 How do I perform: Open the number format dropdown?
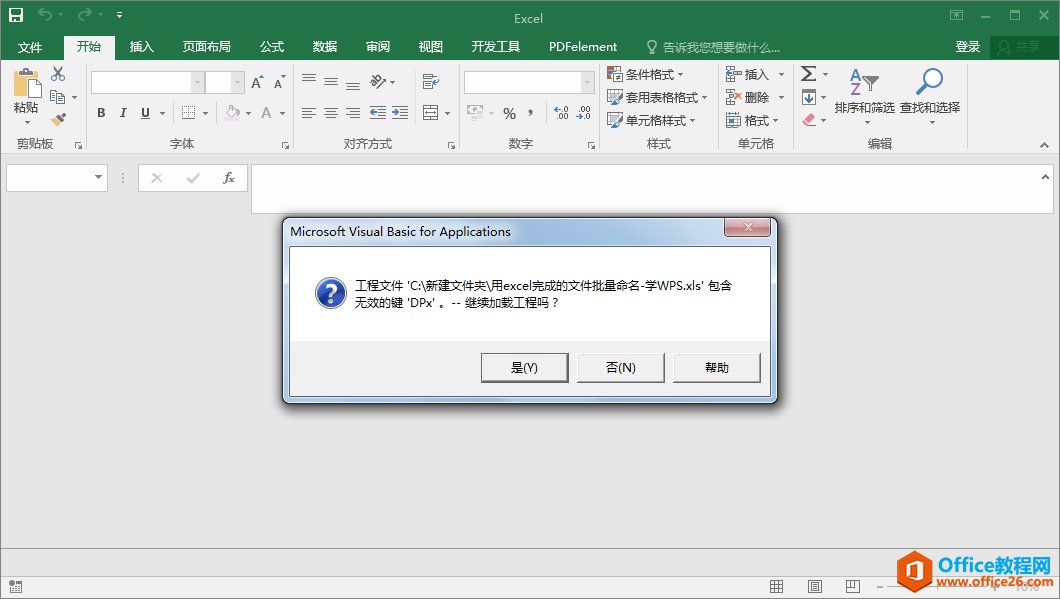[587, 82]
